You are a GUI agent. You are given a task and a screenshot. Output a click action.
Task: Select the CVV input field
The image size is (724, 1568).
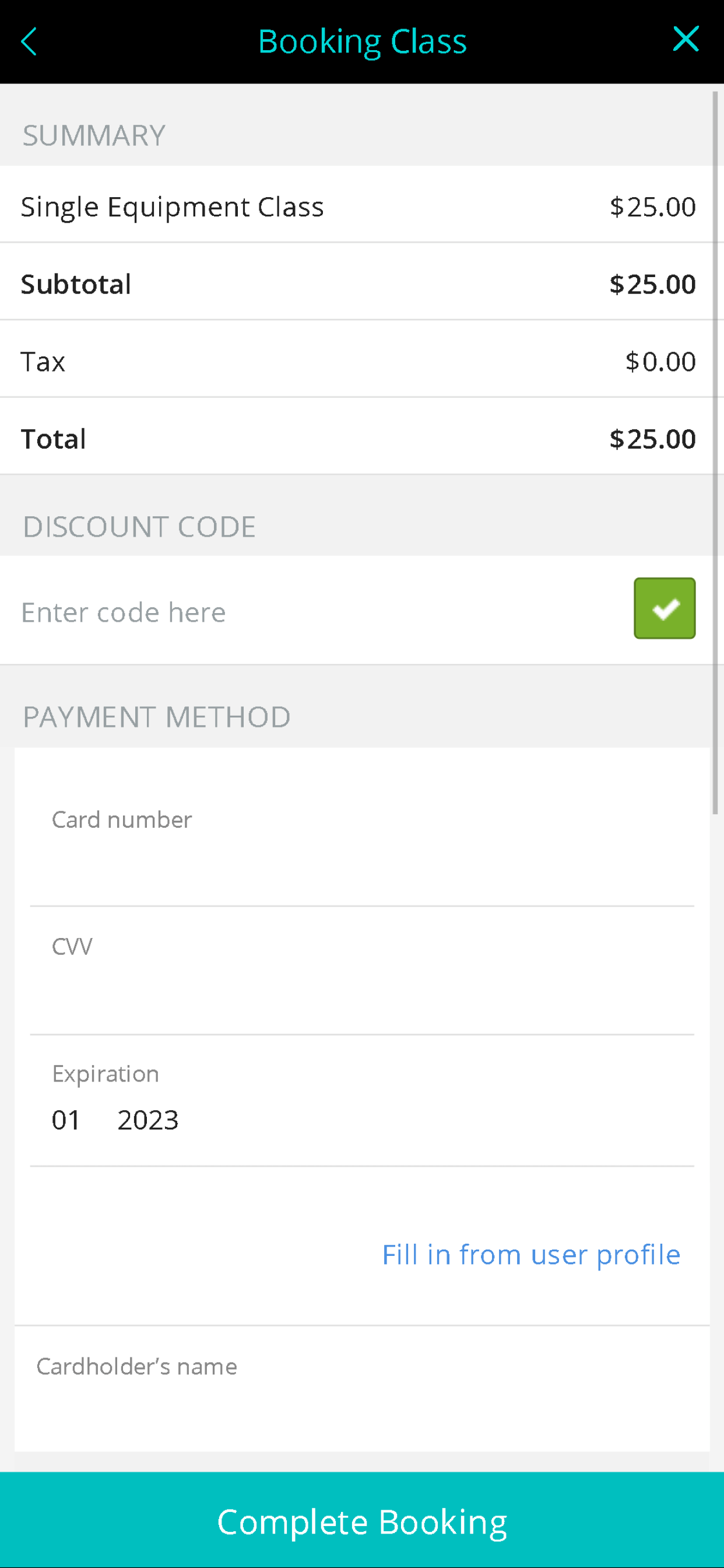(x=362, y=971)
